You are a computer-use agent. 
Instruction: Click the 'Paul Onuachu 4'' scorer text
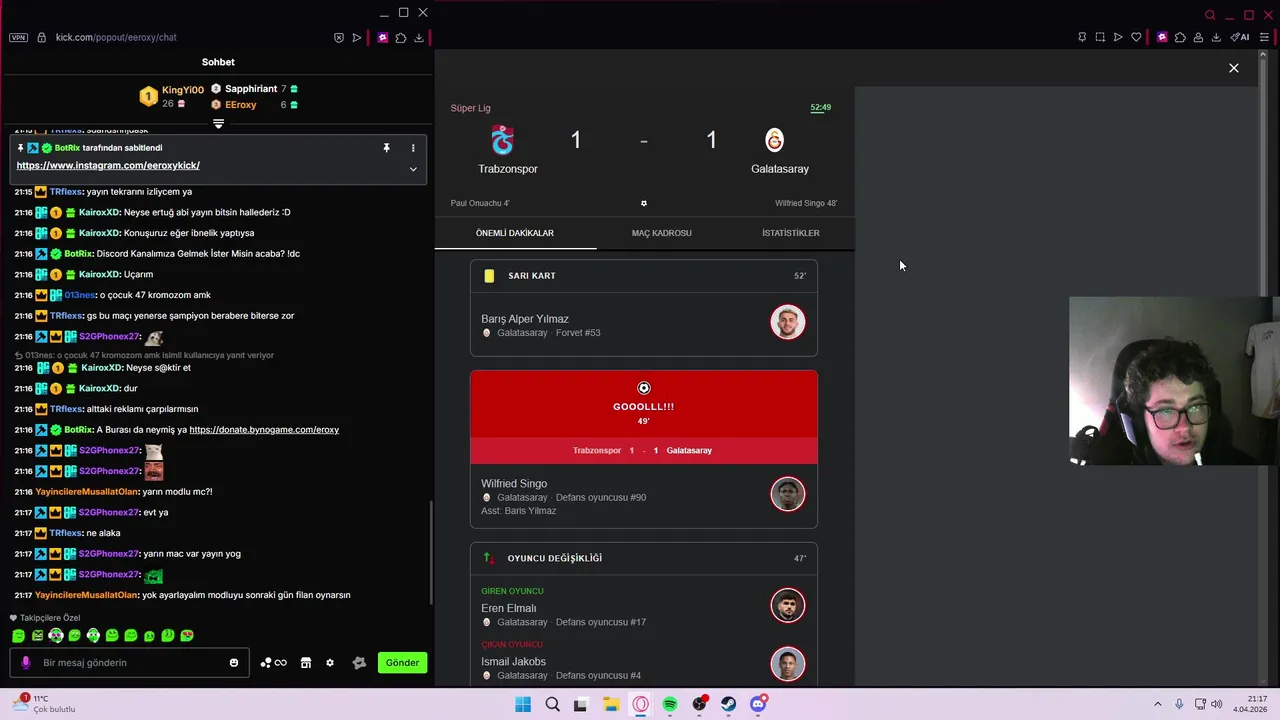[480, 203]
